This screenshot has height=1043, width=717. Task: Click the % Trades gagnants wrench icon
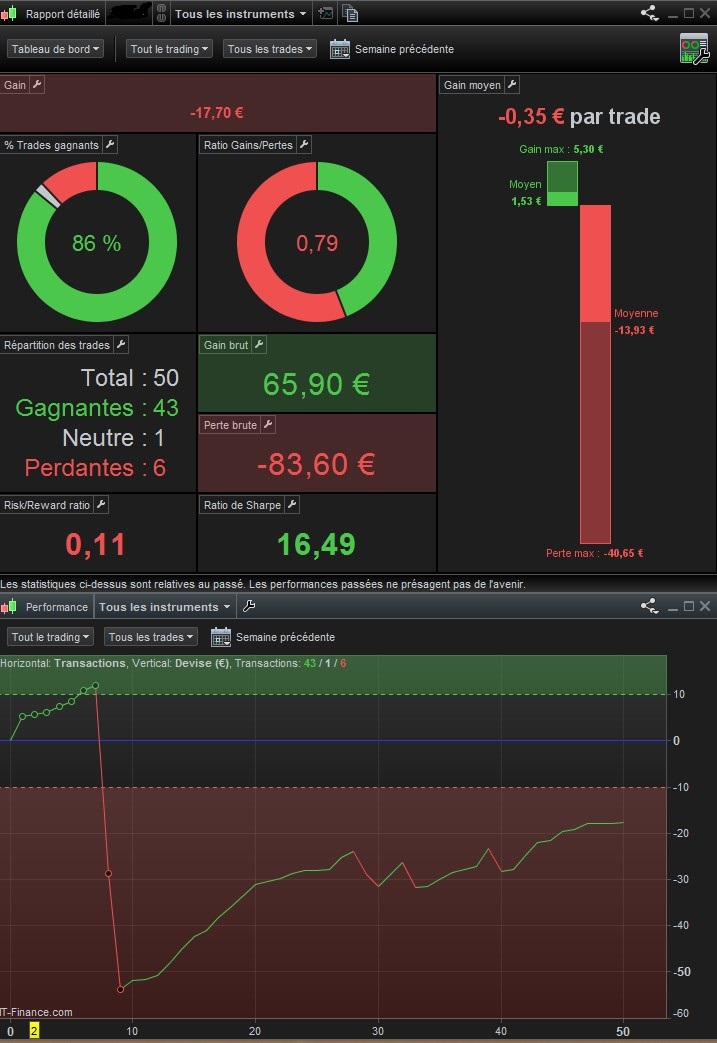pyautogui.click(x=110, y=144)
